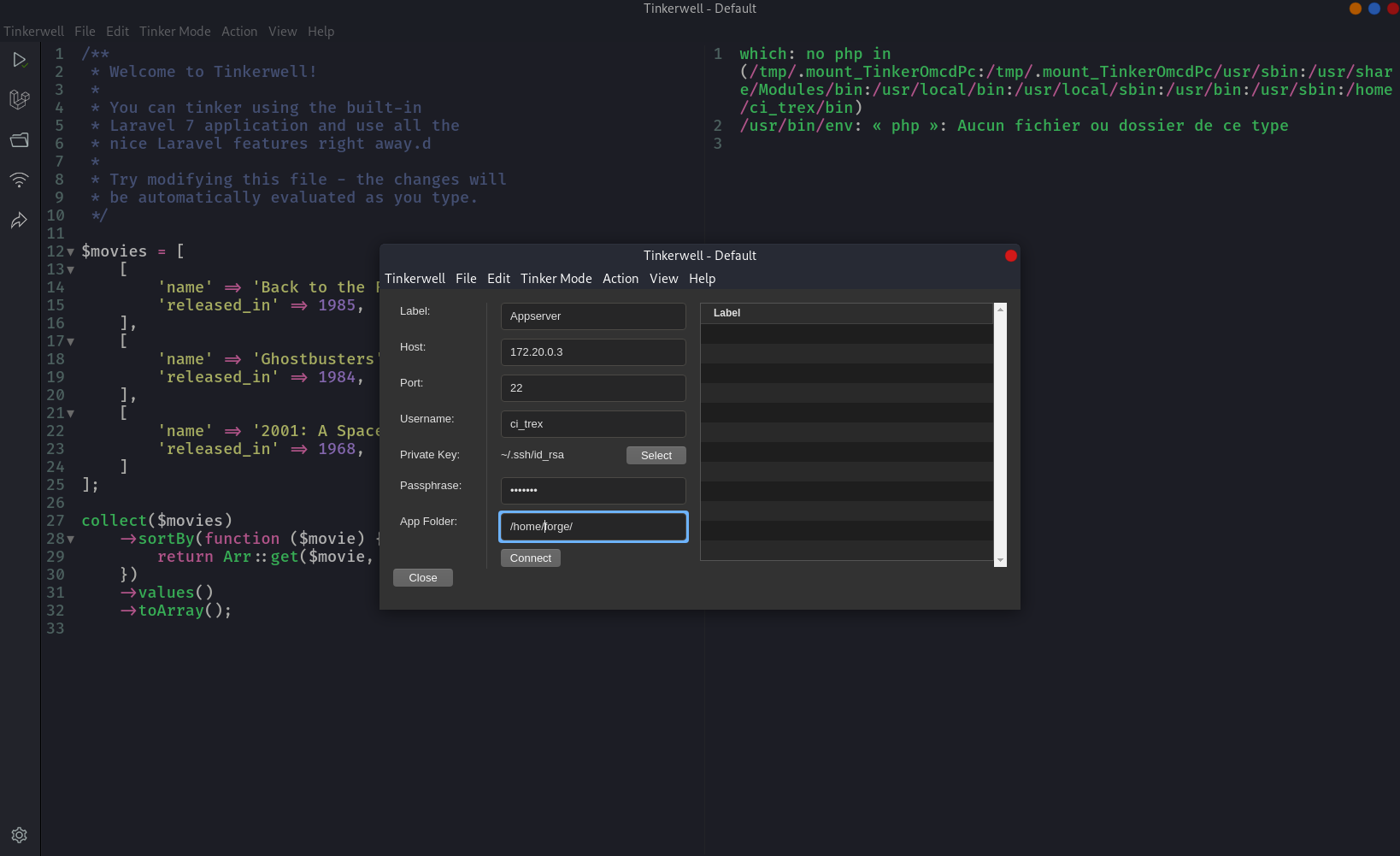
Task: Collapse the $movies array at line 12
Action: 72,251
